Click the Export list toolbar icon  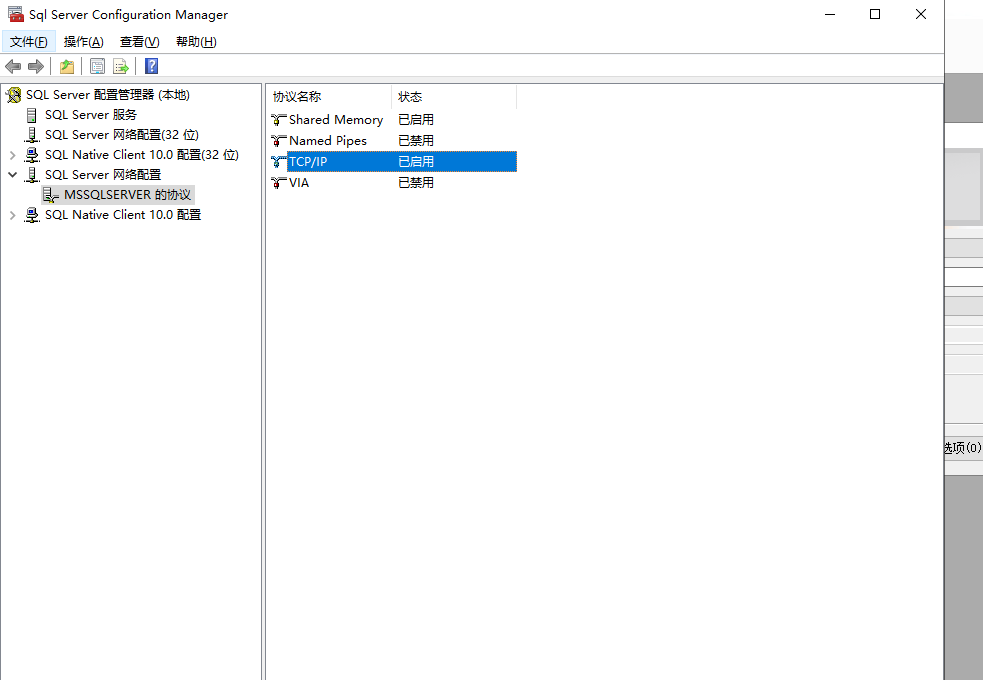point(120,66)
